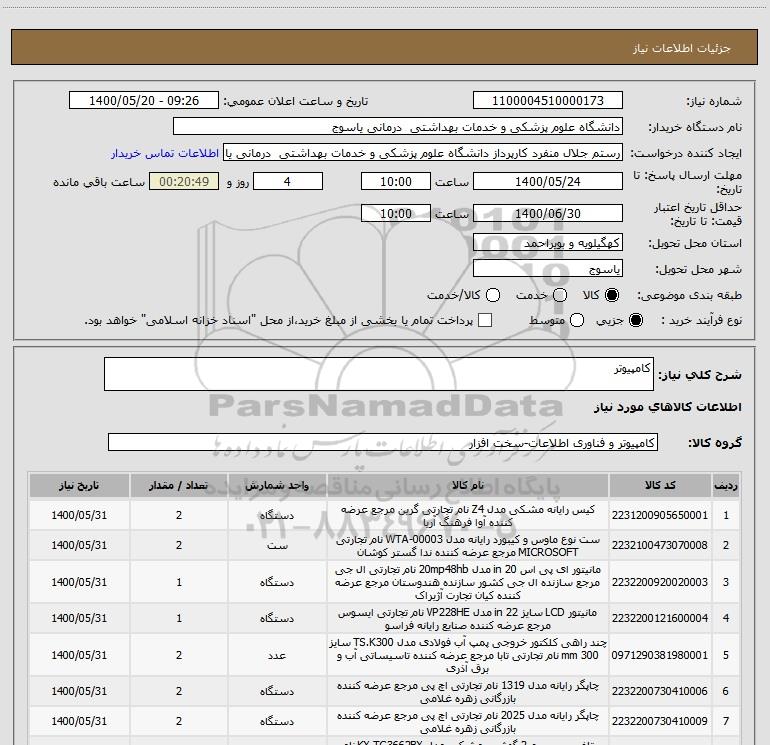Click the تاریخ نیاز column header
The image size is (770, 745).
tap(79, 485)
